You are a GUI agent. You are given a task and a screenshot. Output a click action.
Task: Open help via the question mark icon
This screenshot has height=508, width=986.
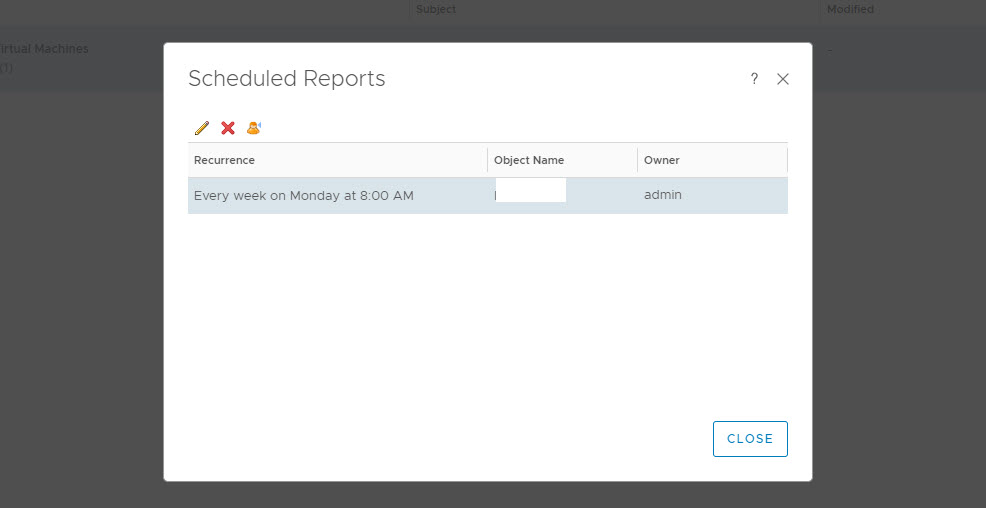(754, 79)
